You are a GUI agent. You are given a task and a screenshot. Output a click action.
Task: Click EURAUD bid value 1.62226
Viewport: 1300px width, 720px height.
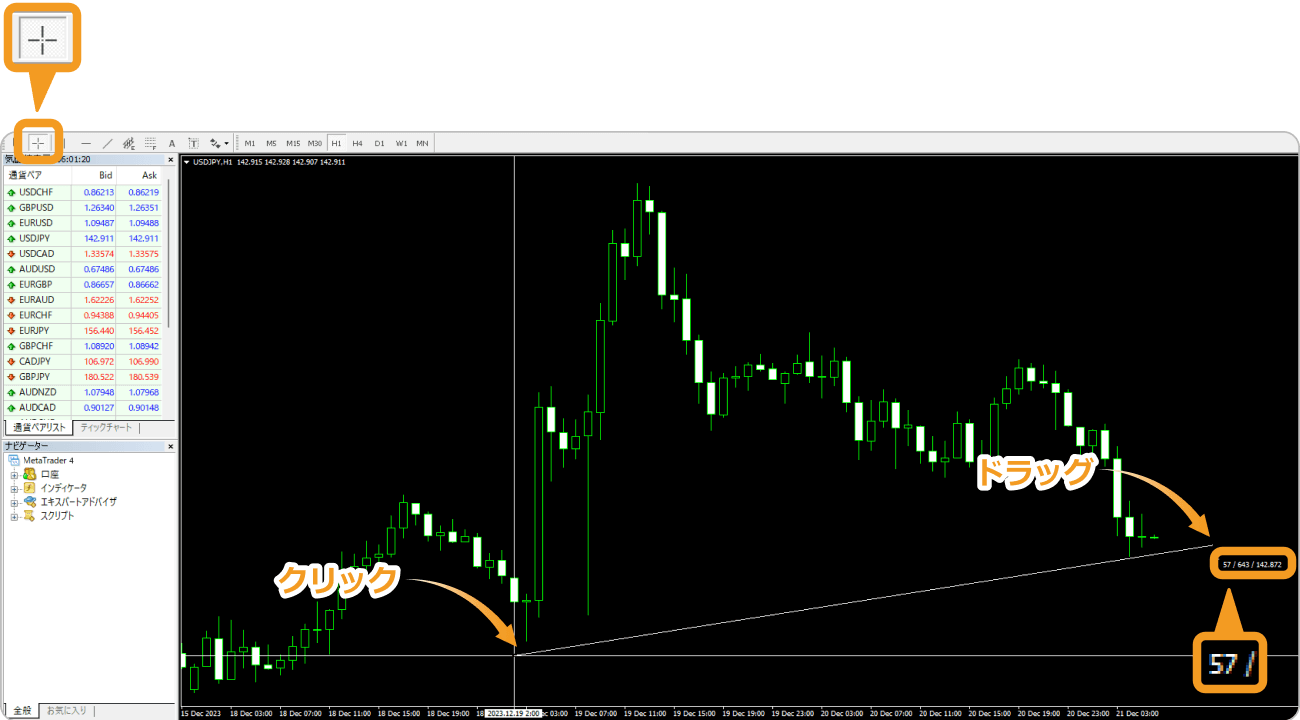coord(99,300)
